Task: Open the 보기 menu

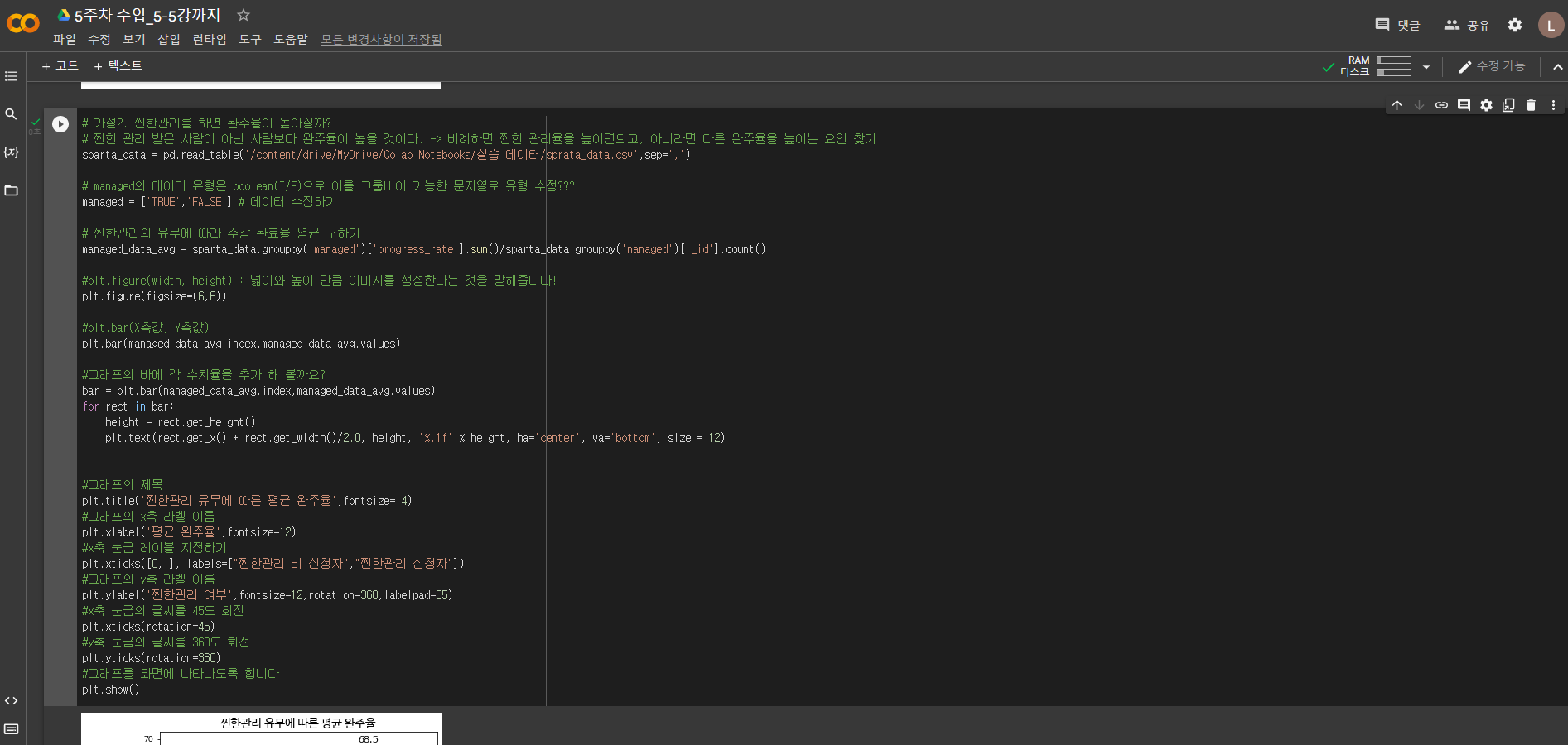Action: pyautogui.click(x=133, y=39)
